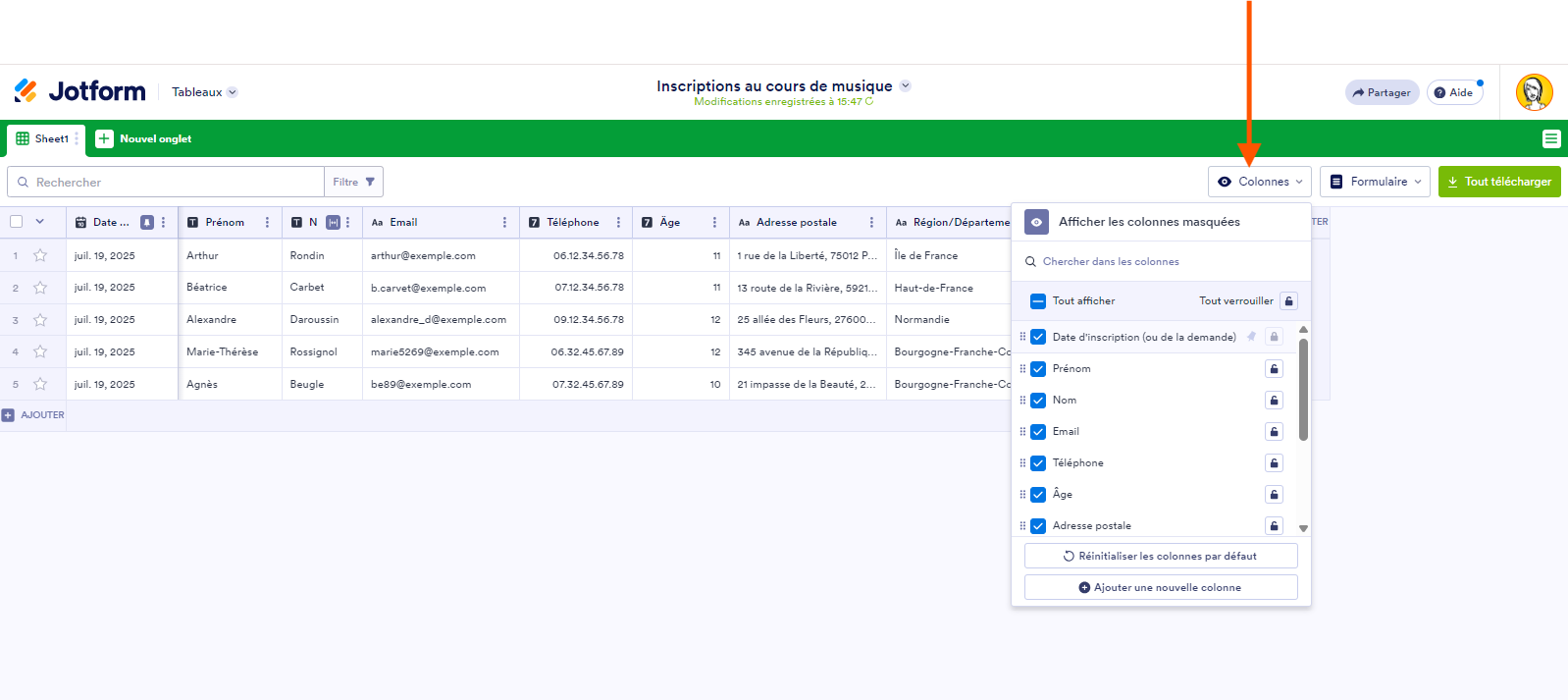Click the column list vertical scrollbar
This screenshot has width=1568, height=700.
1303,391
